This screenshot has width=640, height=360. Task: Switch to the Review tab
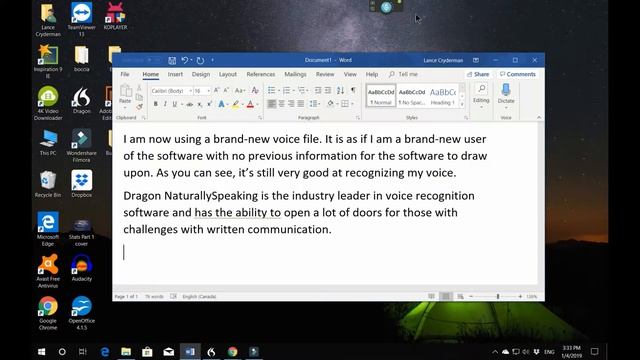click(x=325, y=74)
